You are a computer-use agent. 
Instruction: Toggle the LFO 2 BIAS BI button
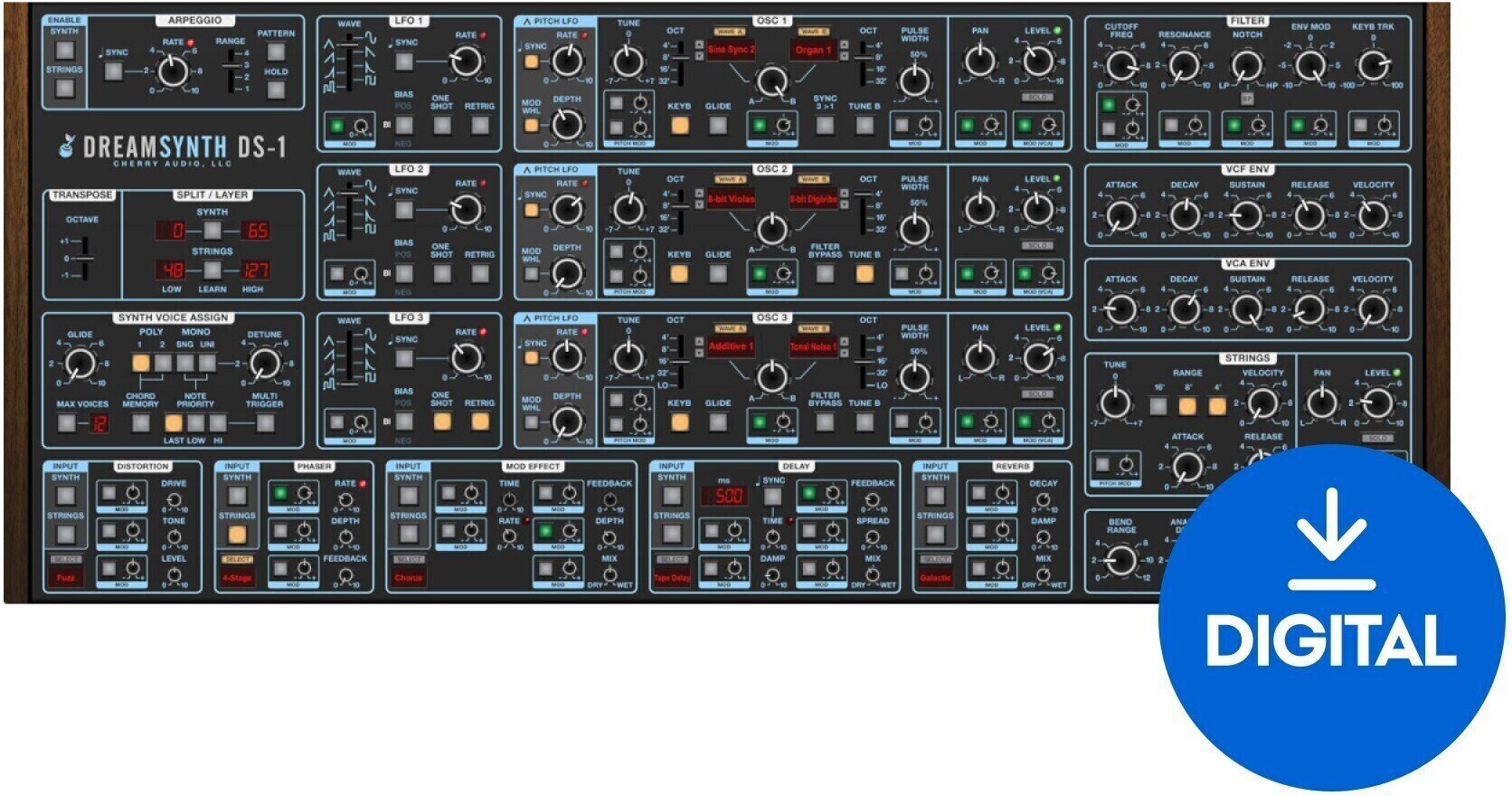404,272
